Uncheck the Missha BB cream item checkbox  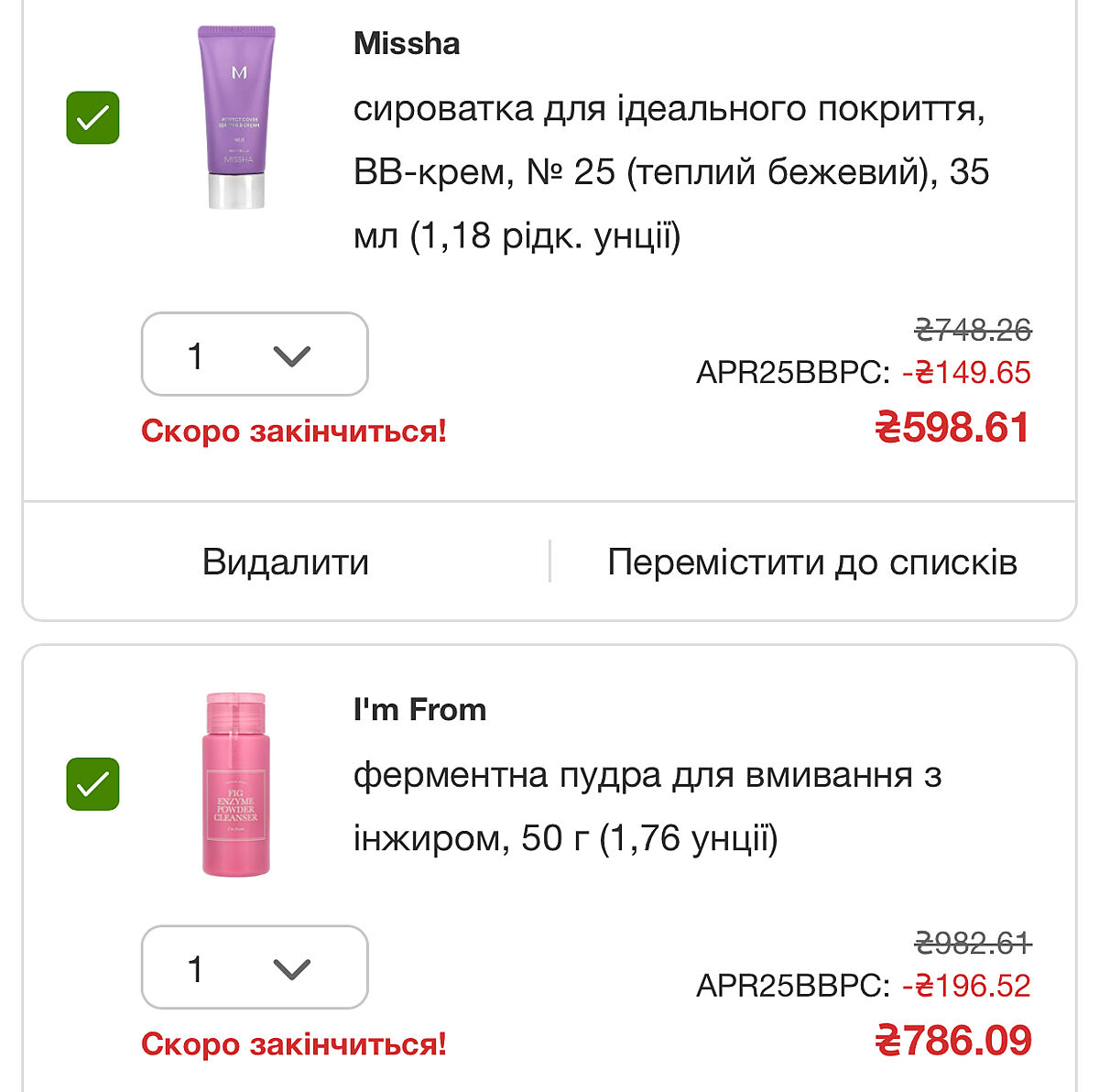tap(92, 118)
